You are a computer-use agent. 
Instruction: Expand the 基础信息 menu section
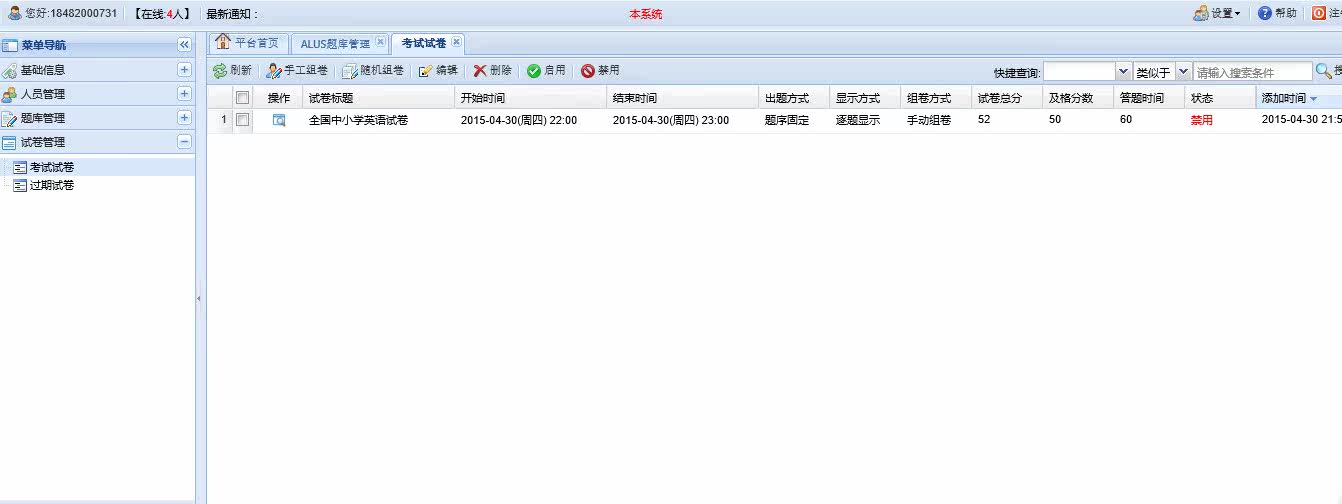(184, 69)
